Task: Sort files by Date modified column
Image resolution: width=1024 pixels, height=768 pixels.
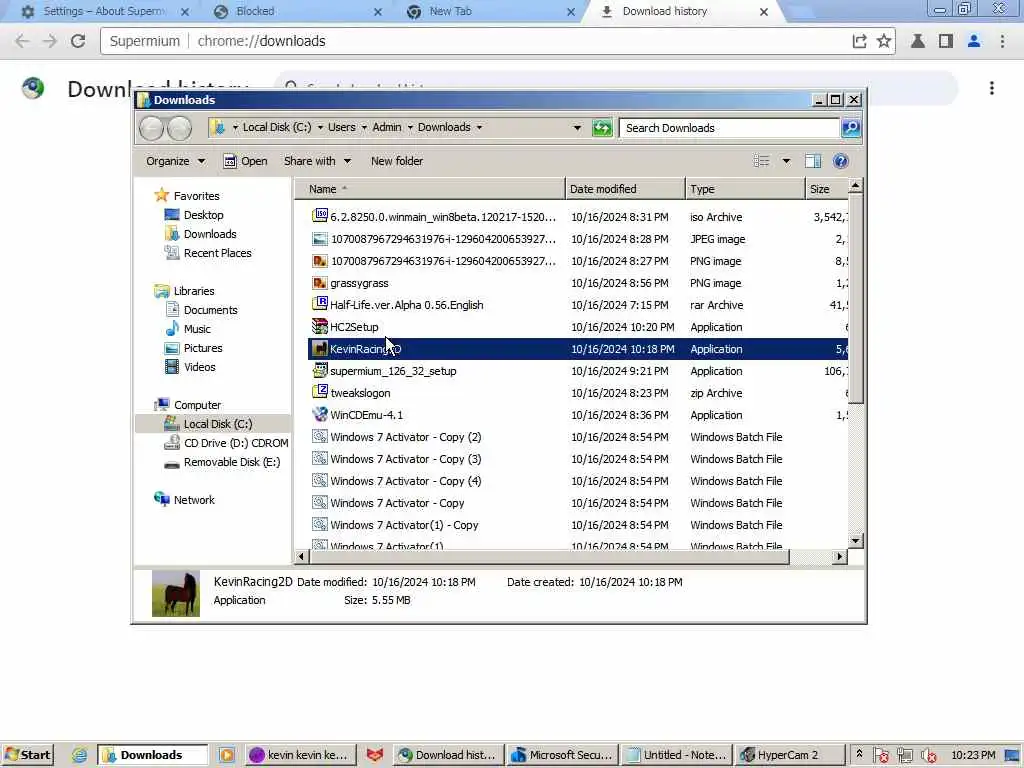Action: (625, 189)
